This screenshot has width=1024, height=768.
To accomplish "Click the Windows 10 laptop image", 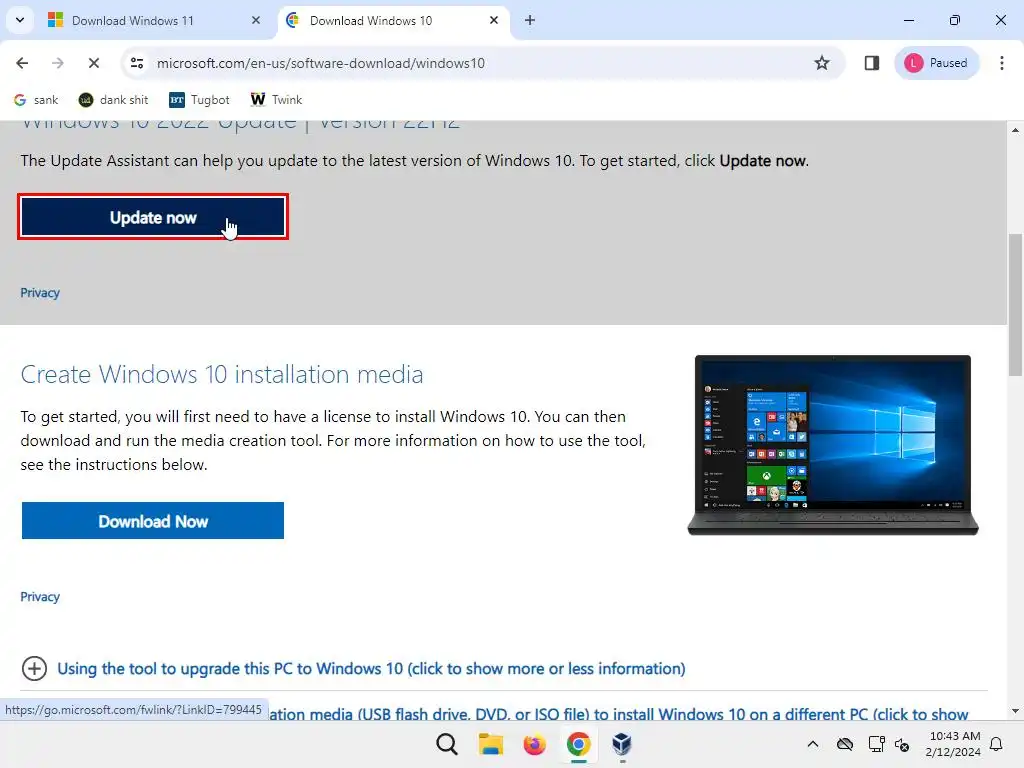I will point(833,445).
